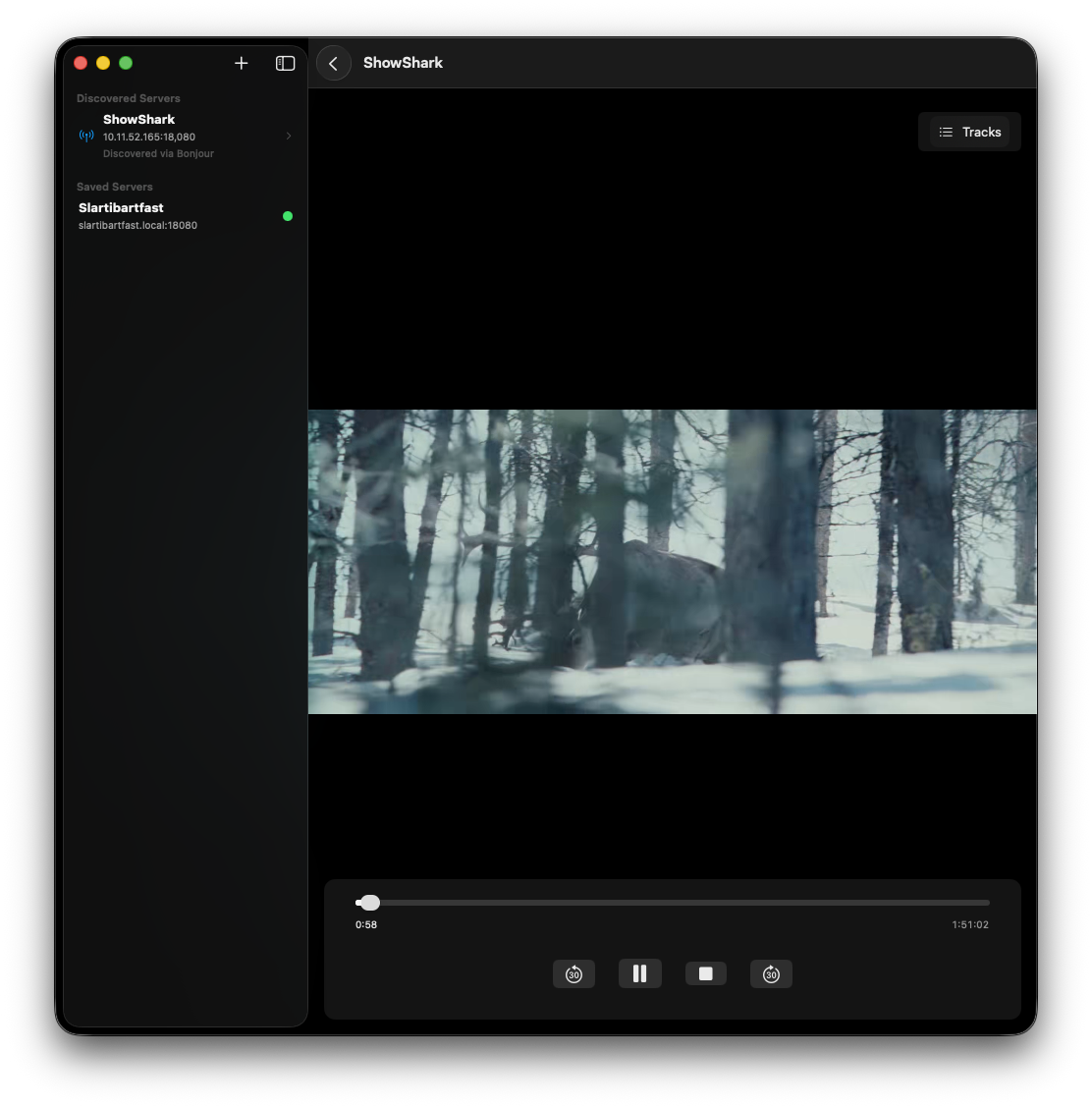Minimize the window with yellow button
The width and height of the screenshot is (1092, 1108).
[103, 63]
